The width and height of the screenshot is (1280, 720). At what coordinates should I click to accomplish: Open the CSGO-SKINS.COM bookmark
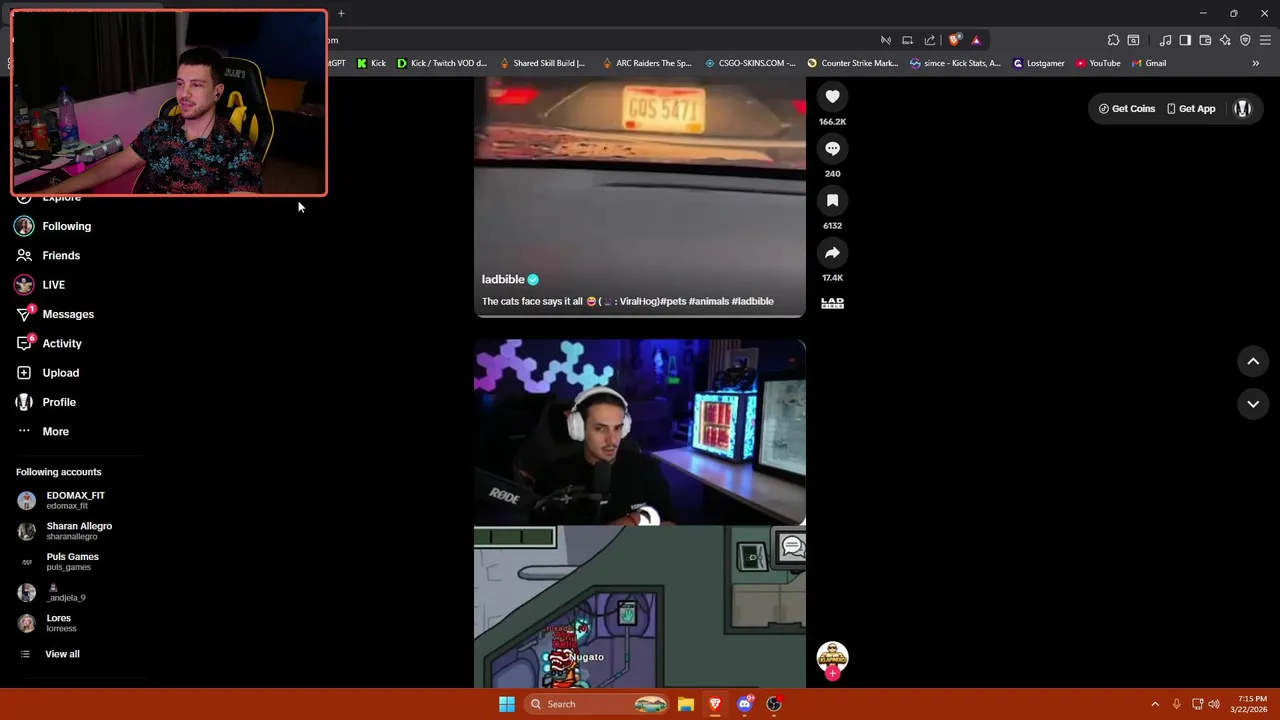point(750,63)
